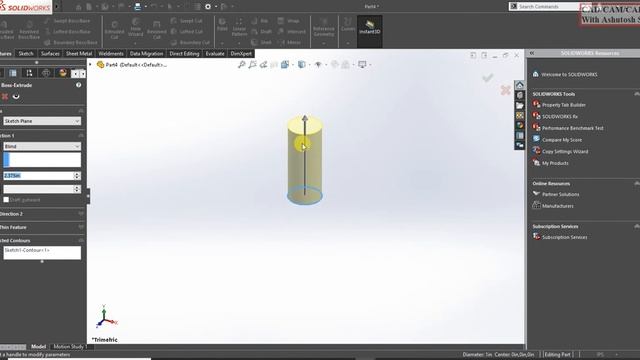Click DisplayManager tab icon
640x360 pixels.
pyautogui.click(x=62, y=73)
